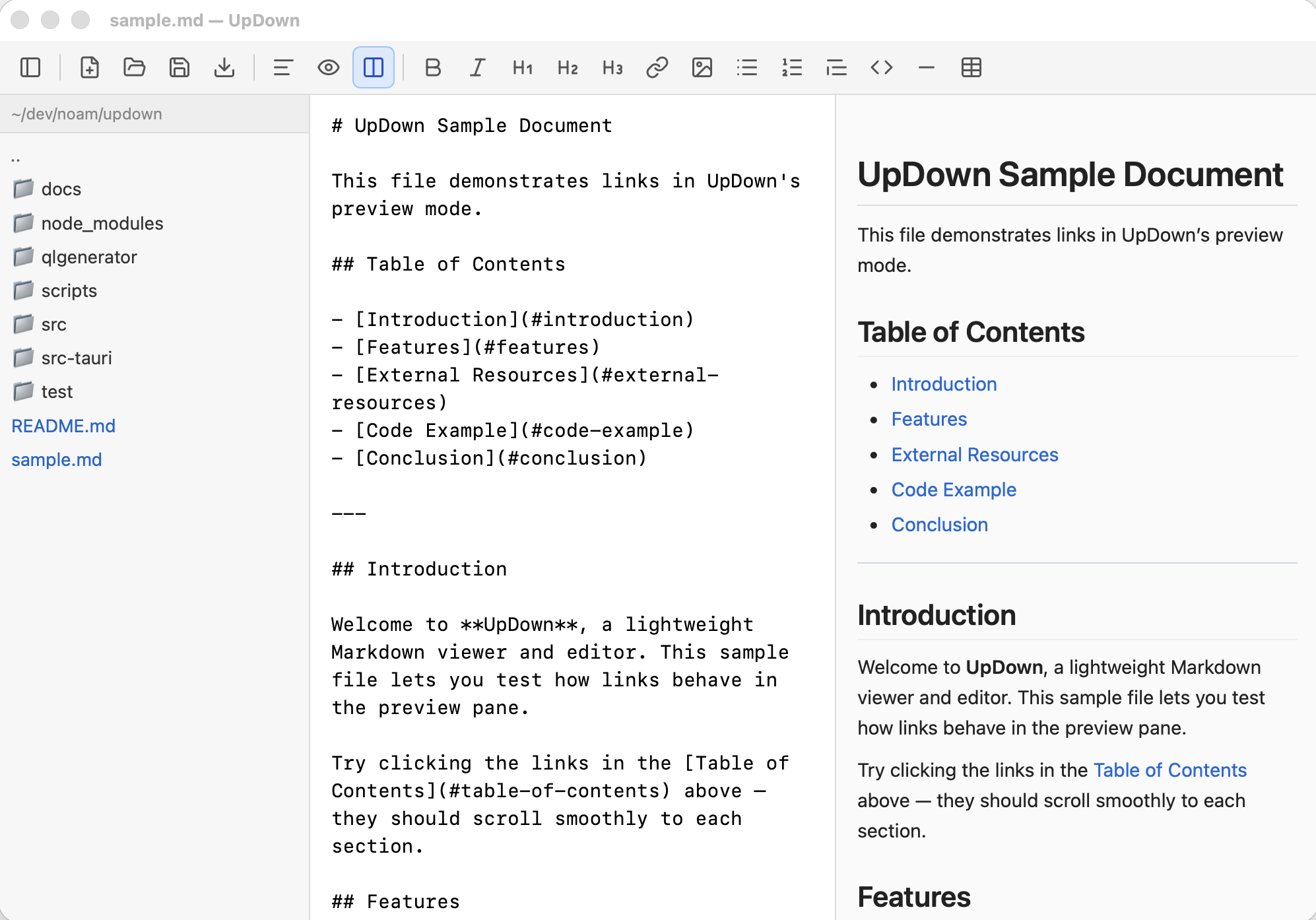Open a folder using the toolbar icon
This screenshot has width=1316, height=920.
tap(135, 67)
